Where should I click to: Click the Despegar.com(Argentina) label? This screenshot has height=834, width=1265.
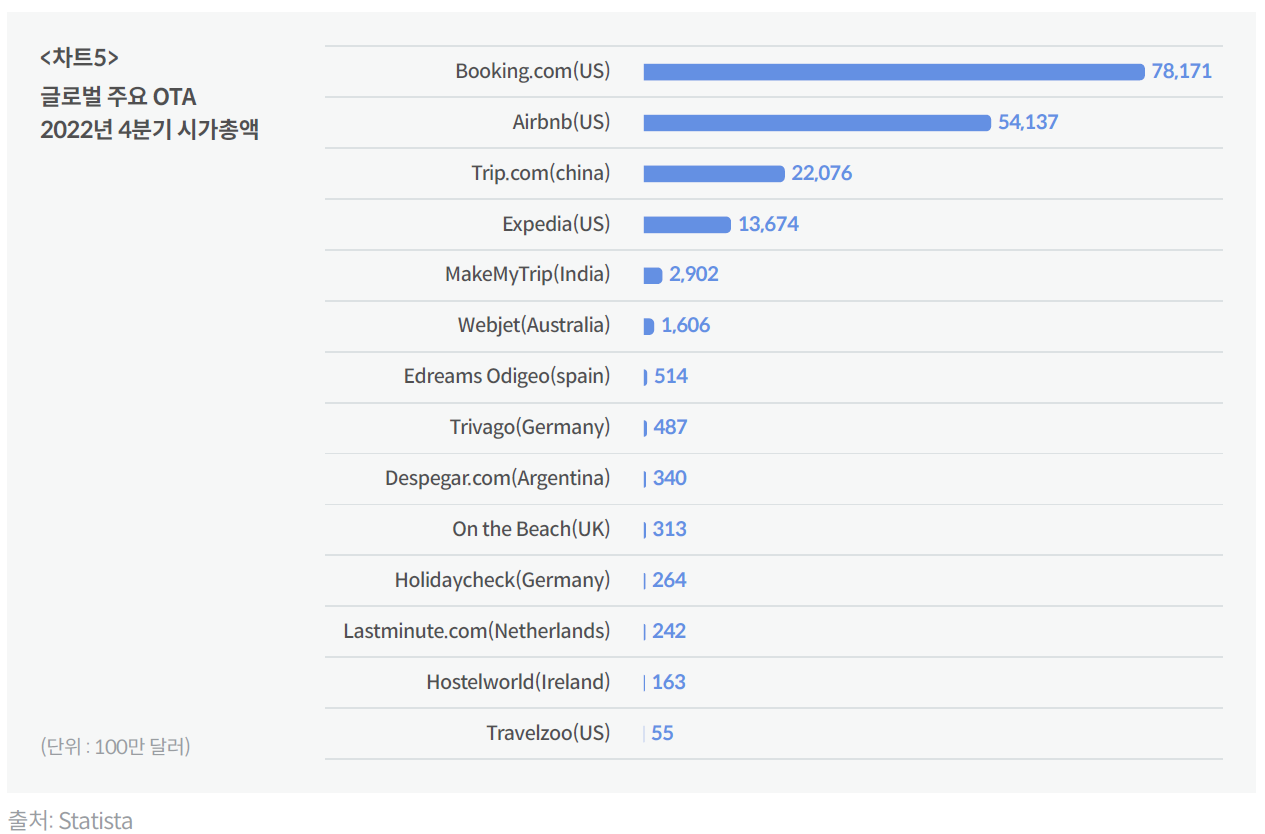pos(497,478)
